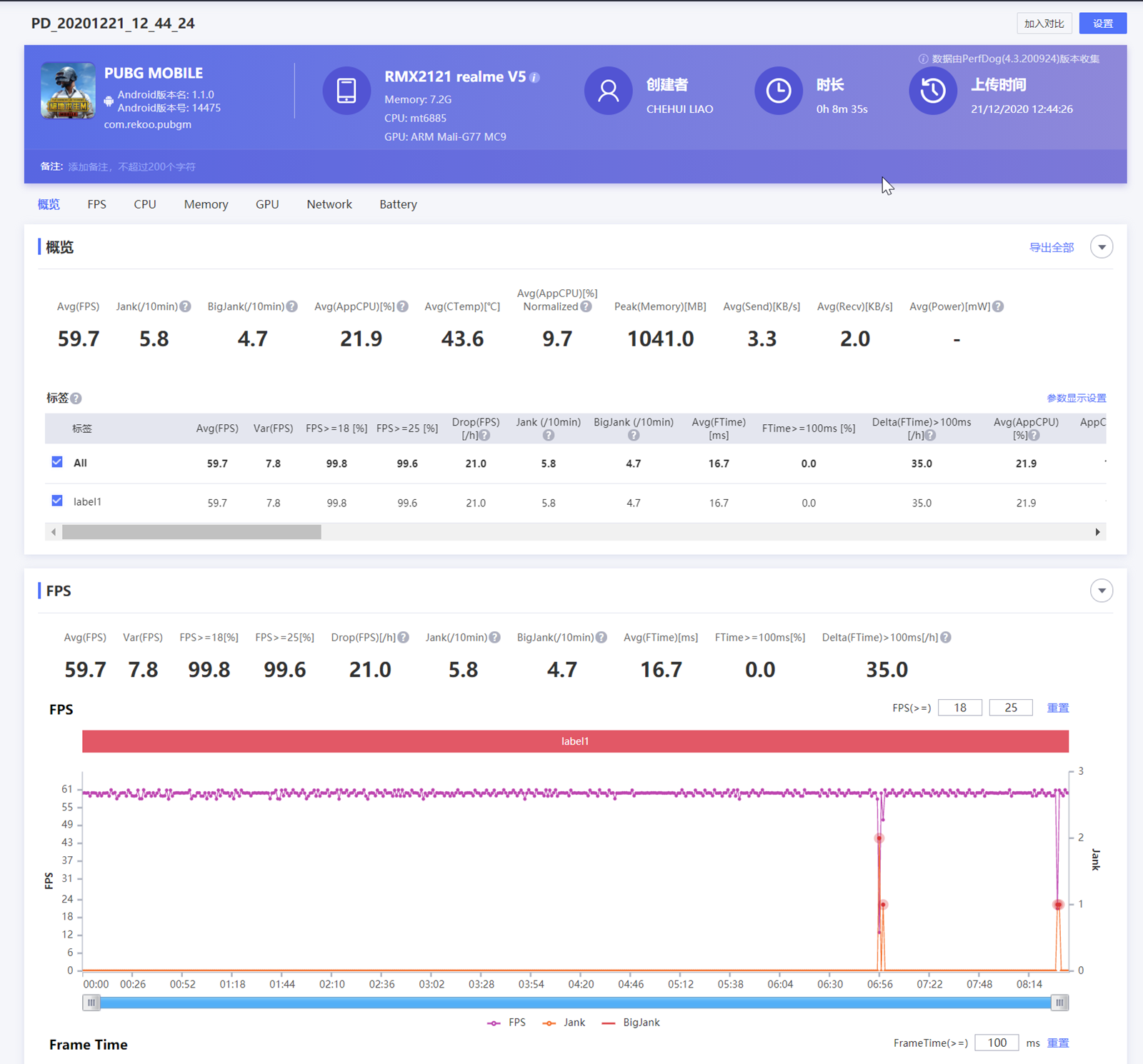The width and height of the screenshot is (1143, 1064).
Task: Click help icon beside 标签 heading
Action: point(76,398)
